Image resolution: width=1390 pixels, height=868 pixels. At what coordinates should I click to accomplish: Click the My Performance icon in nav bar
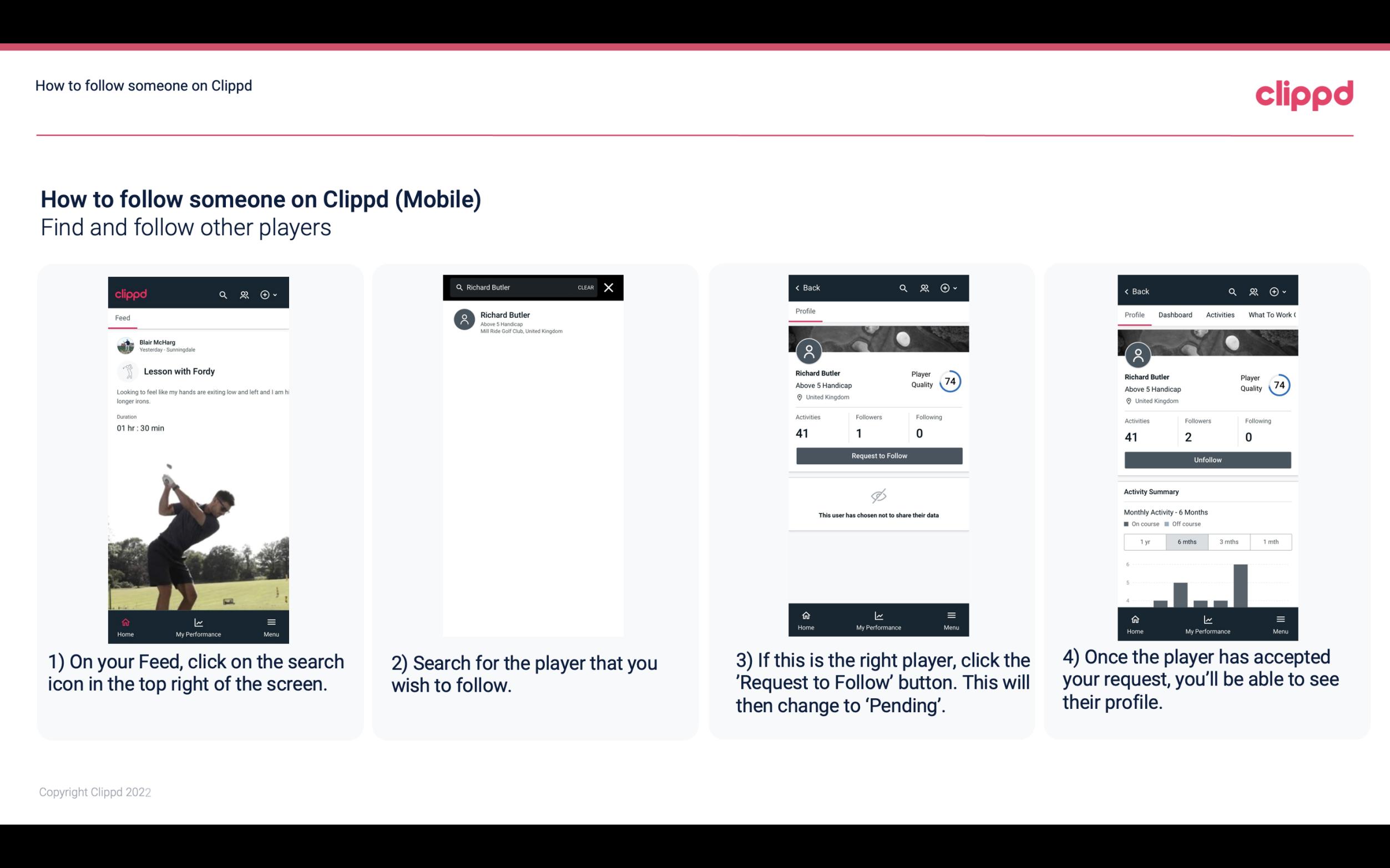198,622
